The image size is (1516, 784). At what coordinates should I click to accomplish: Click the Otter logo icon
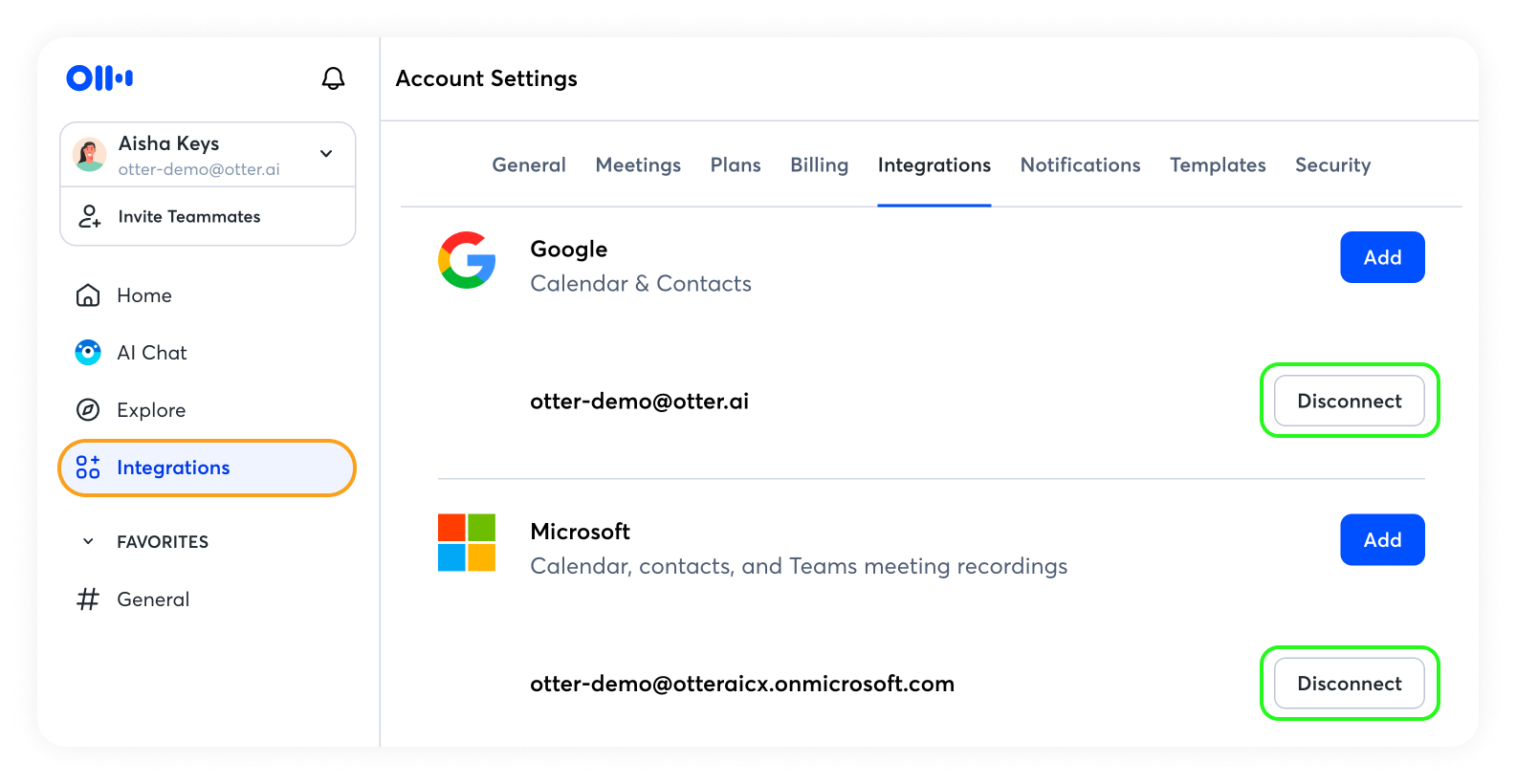(x=99, y=78)
